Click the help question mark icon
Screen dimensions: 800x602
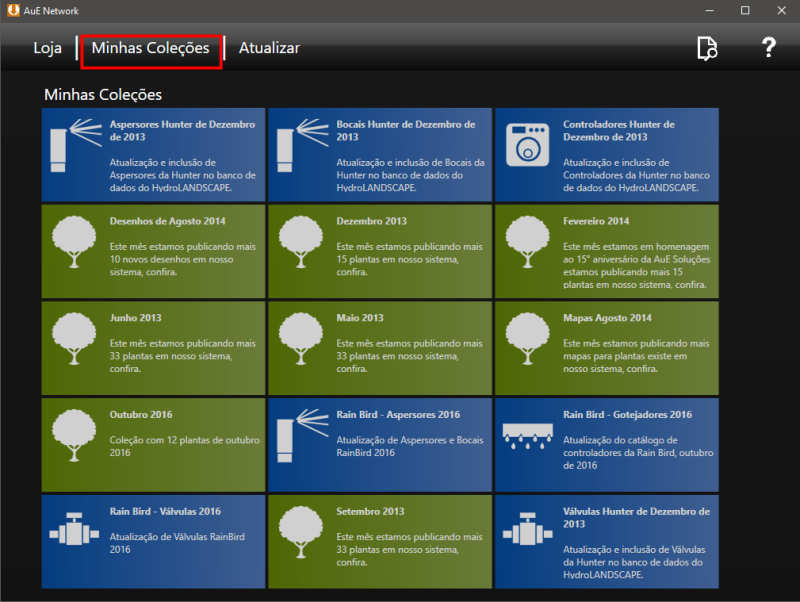point(768,48)
